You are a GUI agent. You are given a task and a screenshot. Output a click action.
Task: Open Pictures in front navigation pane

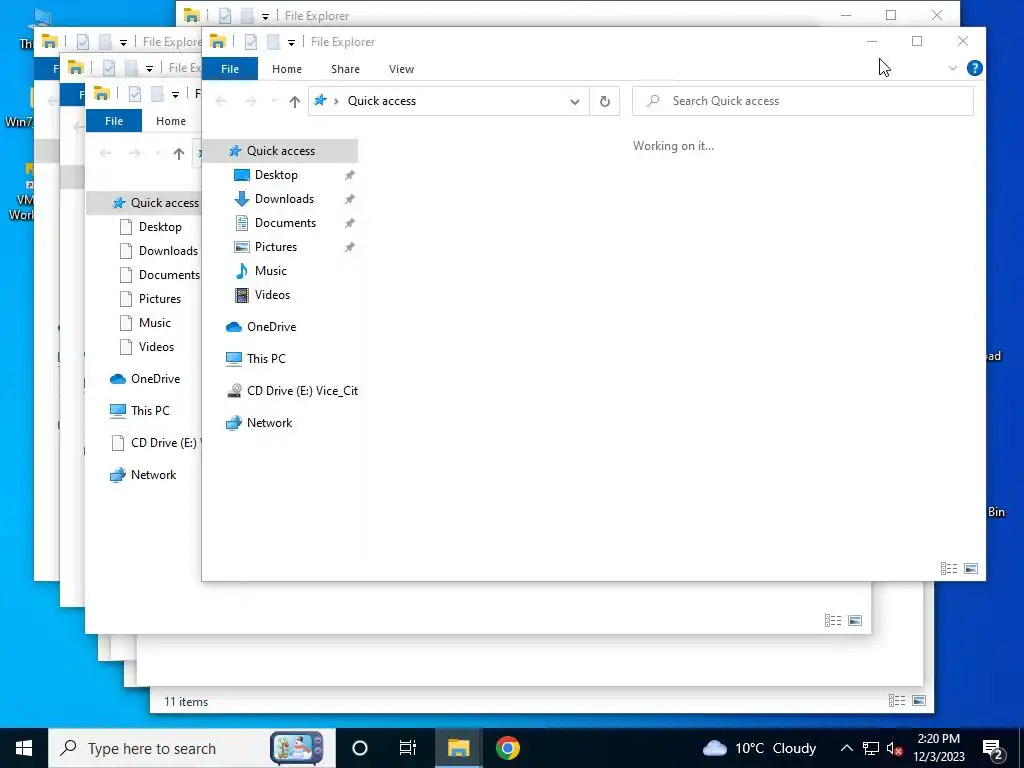click(x=276, y=247)
